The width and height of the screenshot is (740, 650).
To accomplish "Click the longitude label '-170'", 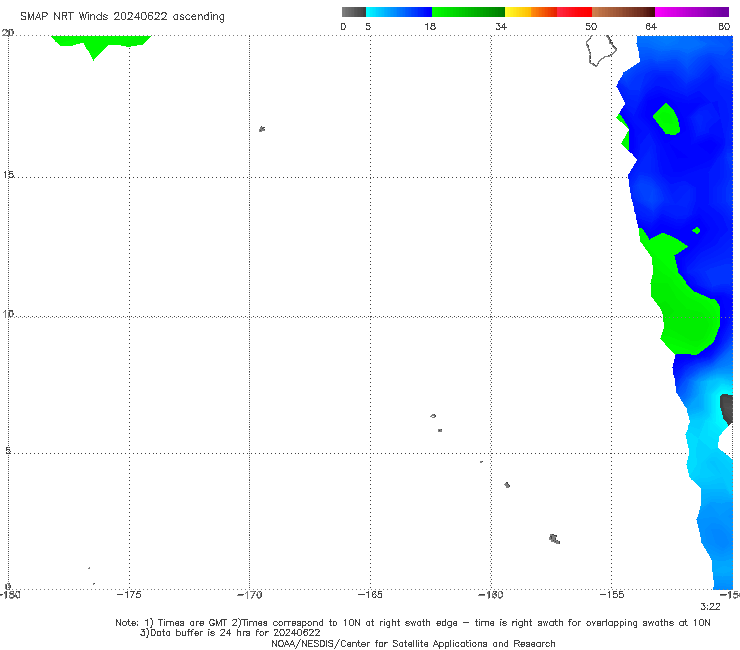I will (250, 595).
